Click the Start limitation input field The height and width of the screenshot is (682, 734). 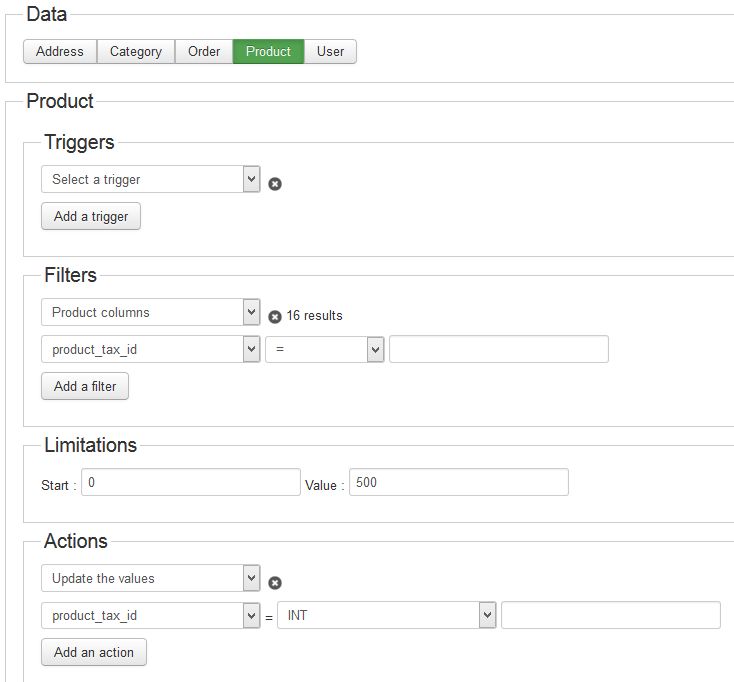(x=191, y=482)
